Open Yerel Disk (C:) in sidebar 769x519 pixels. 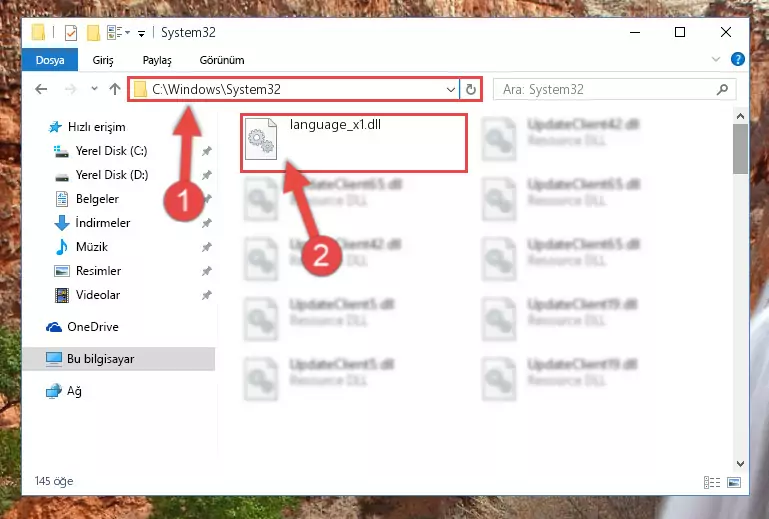click(x=111, y=151)
